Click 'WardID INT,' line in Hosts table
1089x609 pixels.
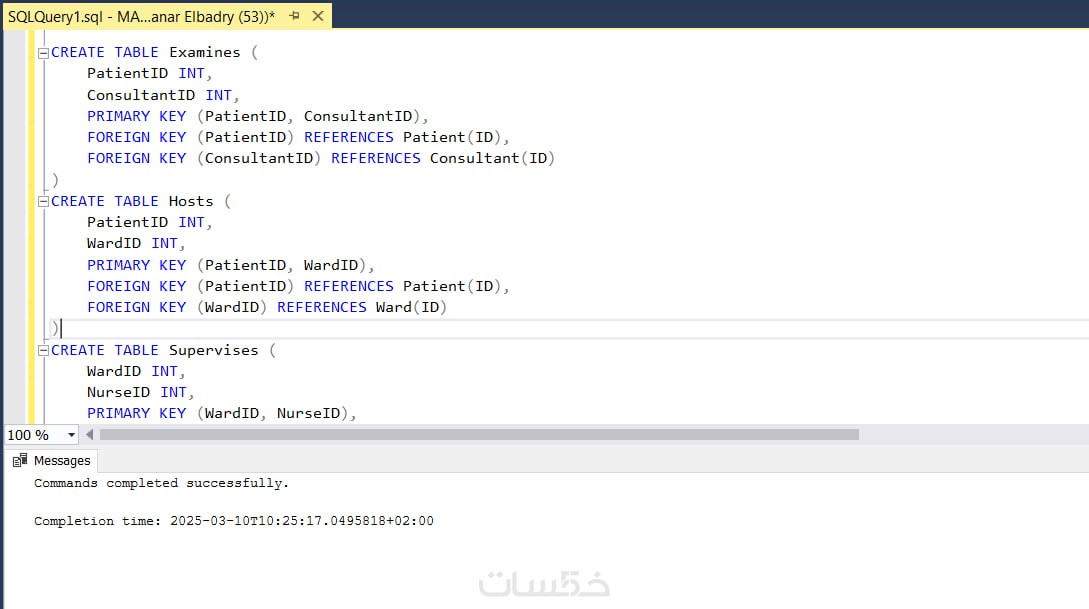point(136,244)
